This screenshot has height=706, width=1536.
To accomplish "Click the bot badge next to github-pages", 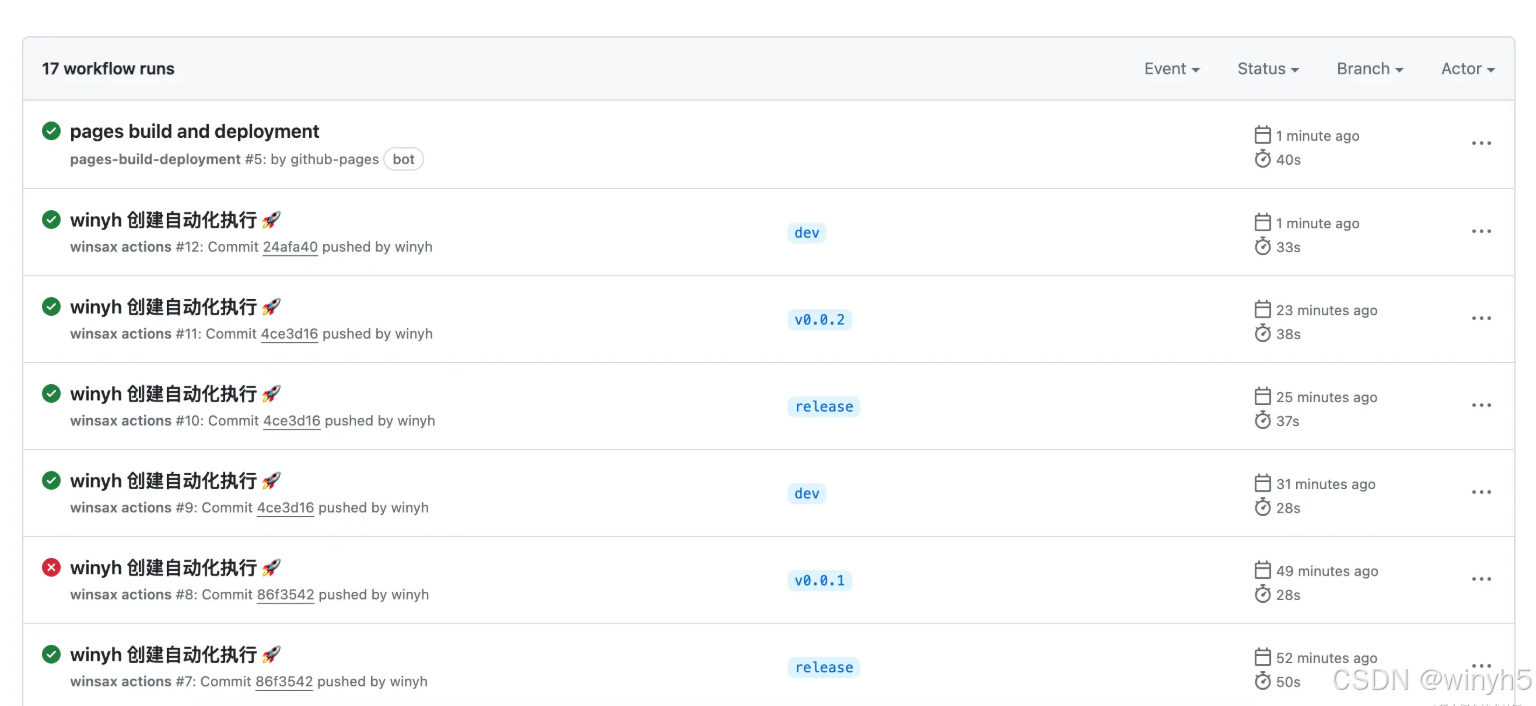I will [x=404, y=159].
